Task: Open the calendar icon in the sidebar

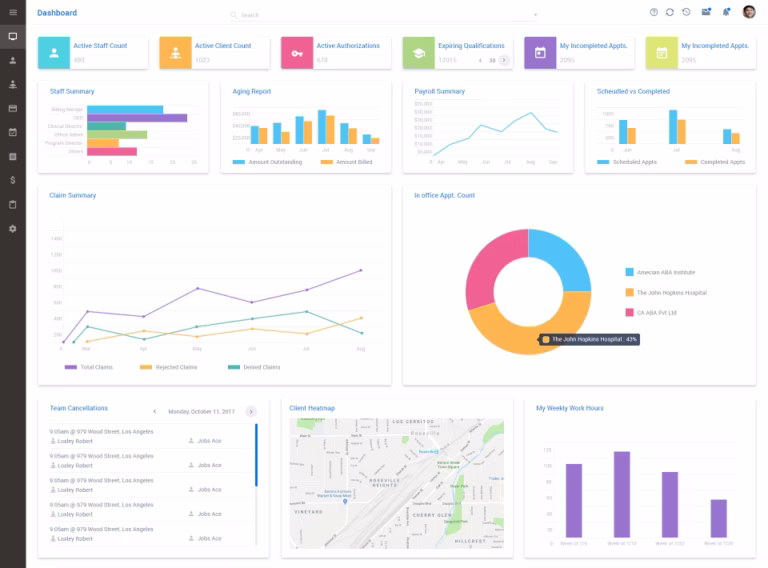Action: (13, 132)
